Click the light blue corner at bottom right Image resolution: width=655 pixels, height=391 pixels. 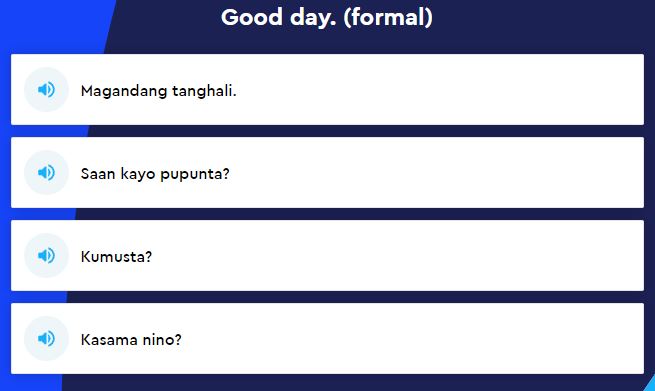(x=650, y=384)
